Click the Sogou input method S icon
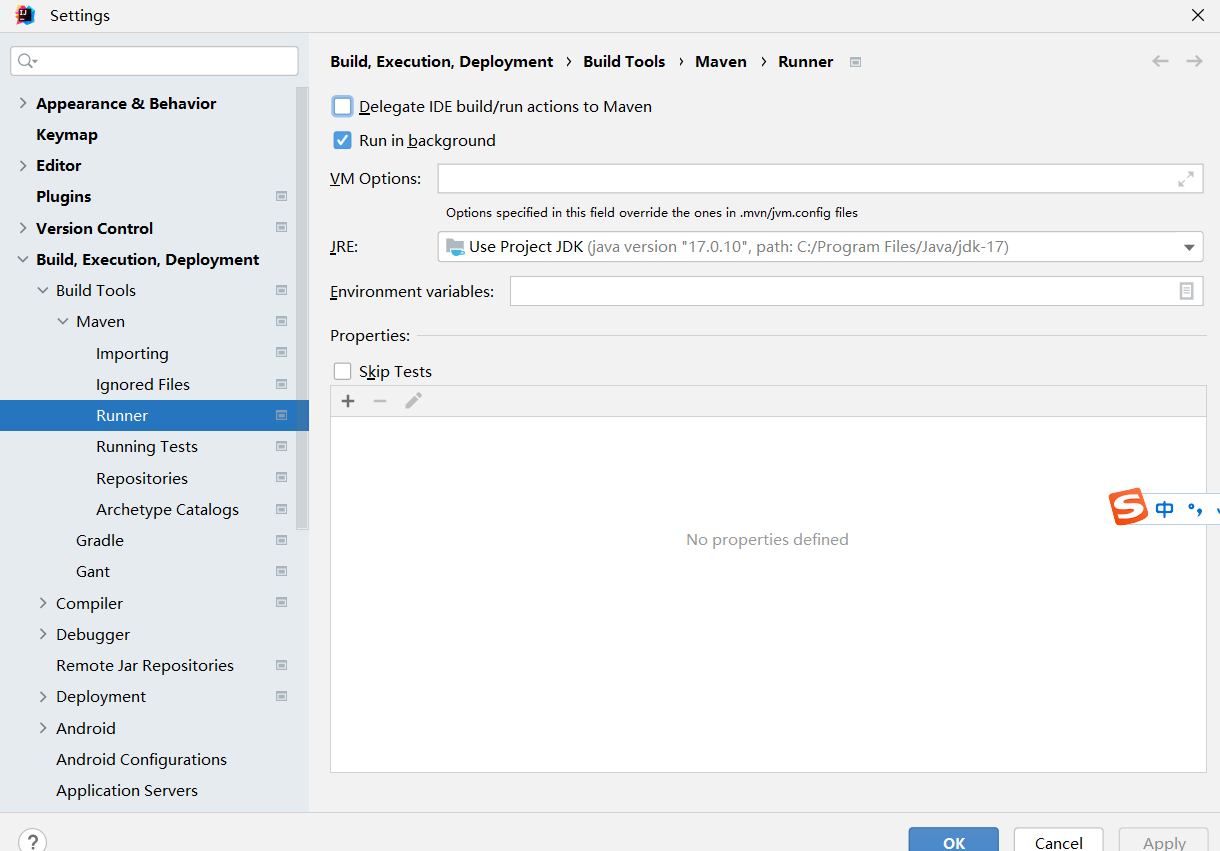 pos(1129,507)
